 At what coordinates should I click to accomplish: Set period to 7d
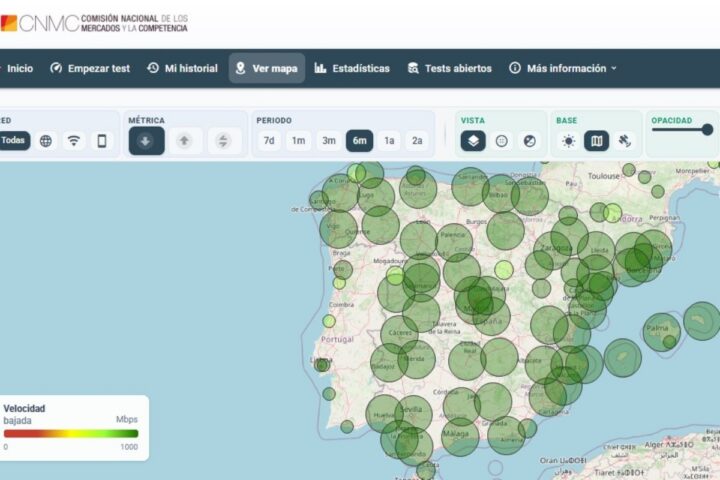click(269, 141)
